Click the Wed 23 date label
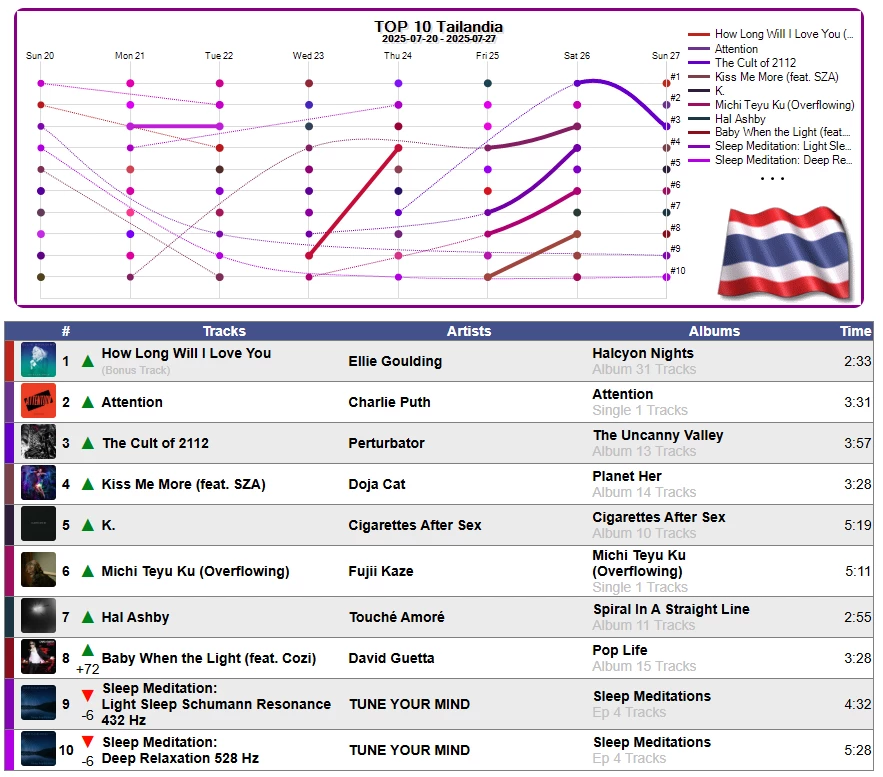Image resolution: width=883 pixels, height=777 pixels. [308, 56]
